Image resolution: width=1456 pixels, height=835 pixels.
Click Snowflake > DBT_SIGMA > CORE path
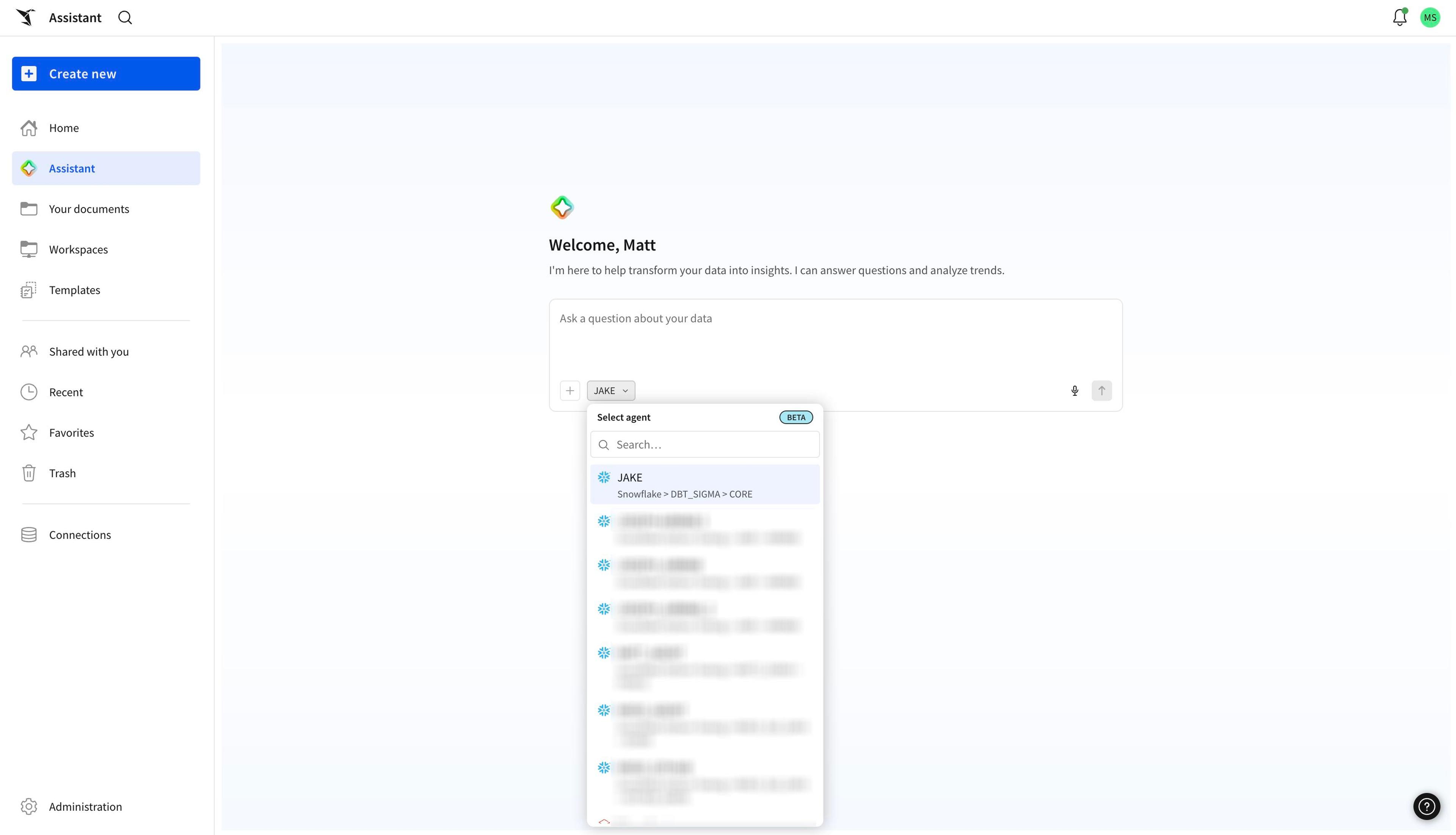685,494
